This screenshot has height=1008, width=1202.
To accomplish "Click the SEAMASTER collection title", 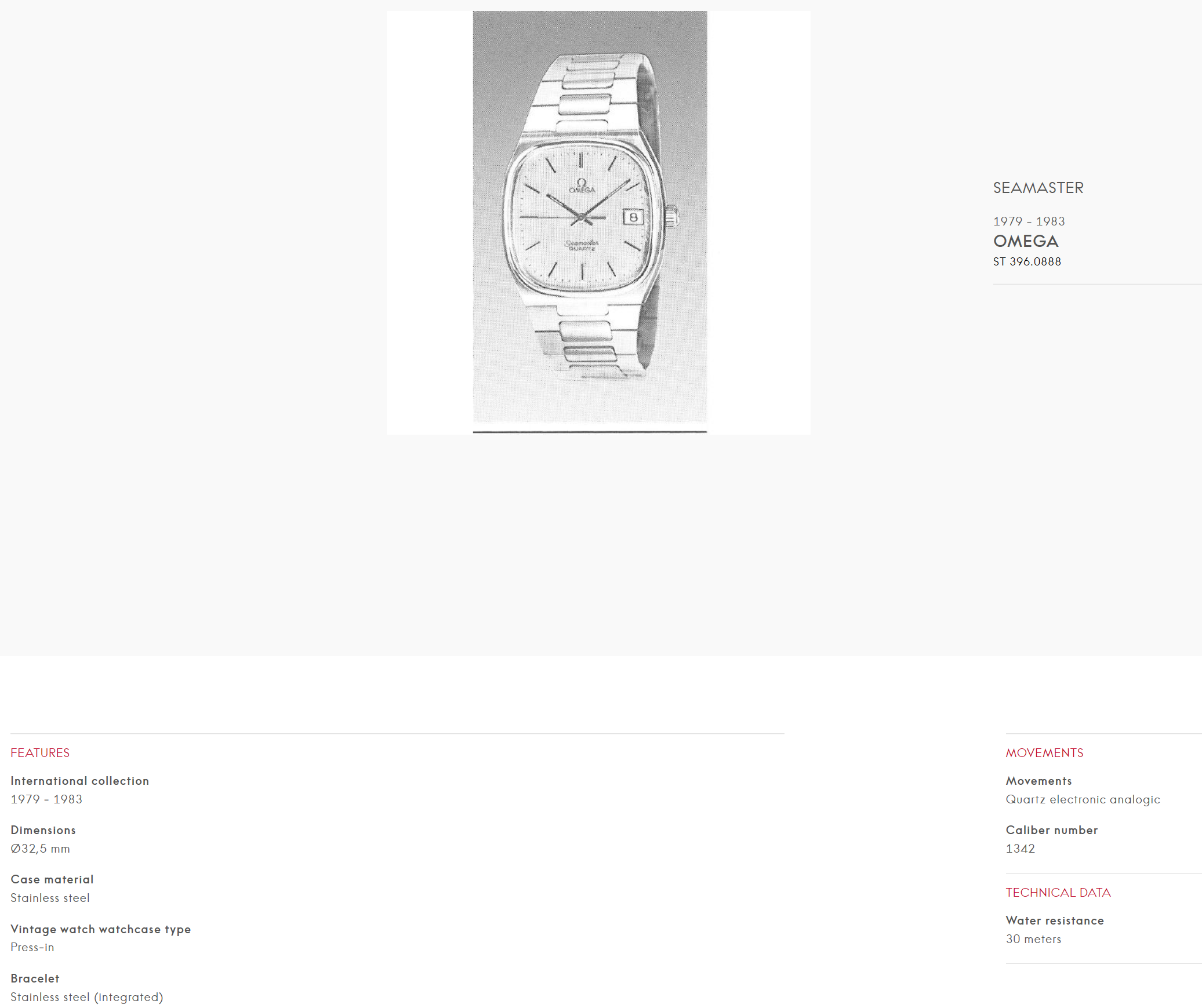I will click(1038, 188).
